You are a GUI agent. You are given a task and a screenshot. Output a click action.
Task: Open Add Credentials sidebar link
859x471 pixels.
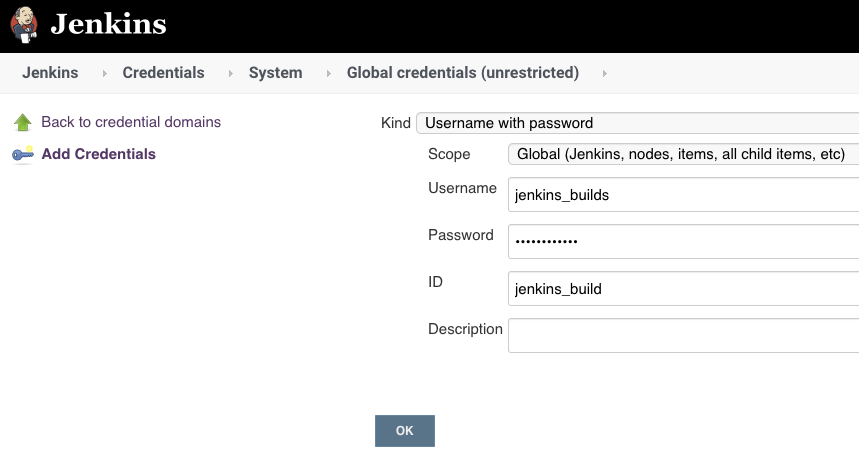pyautogui.click(x=99, y=154)
